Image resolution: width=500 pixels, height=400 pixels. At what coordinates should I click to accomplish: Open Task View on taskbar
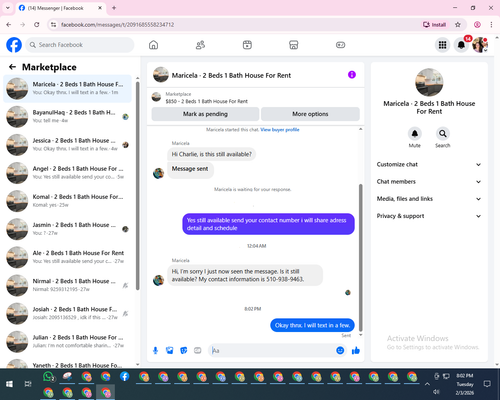tap(28, 384)
